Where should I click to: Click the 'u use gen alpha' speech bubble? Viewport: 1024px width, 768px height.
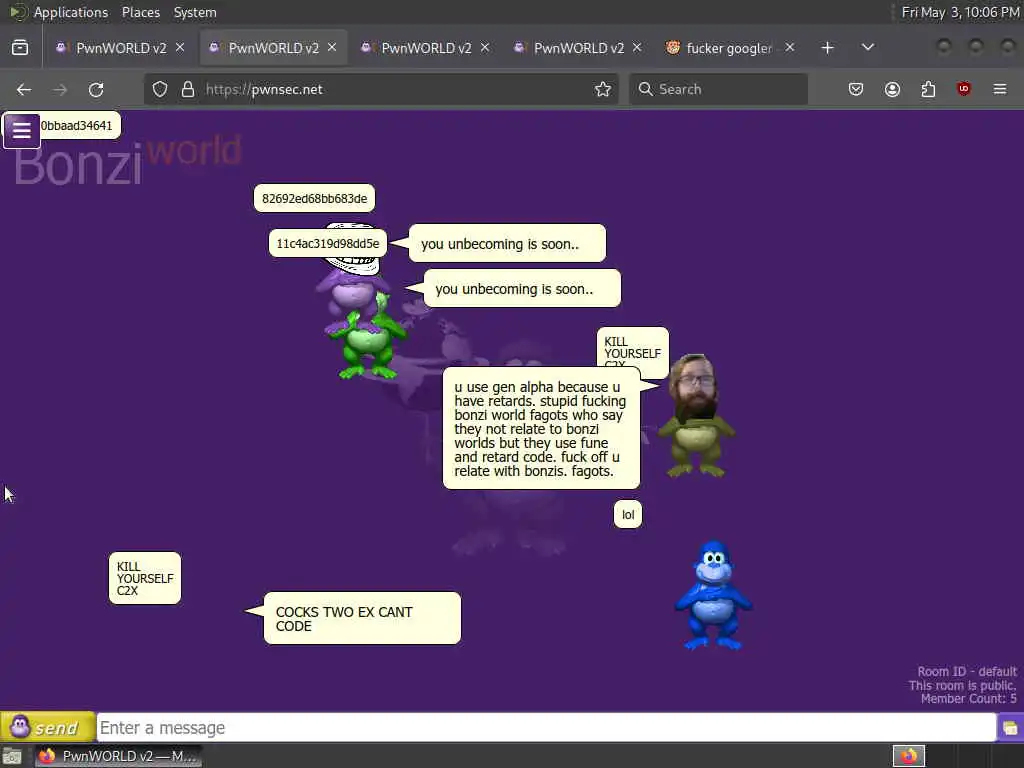point(541,428)
